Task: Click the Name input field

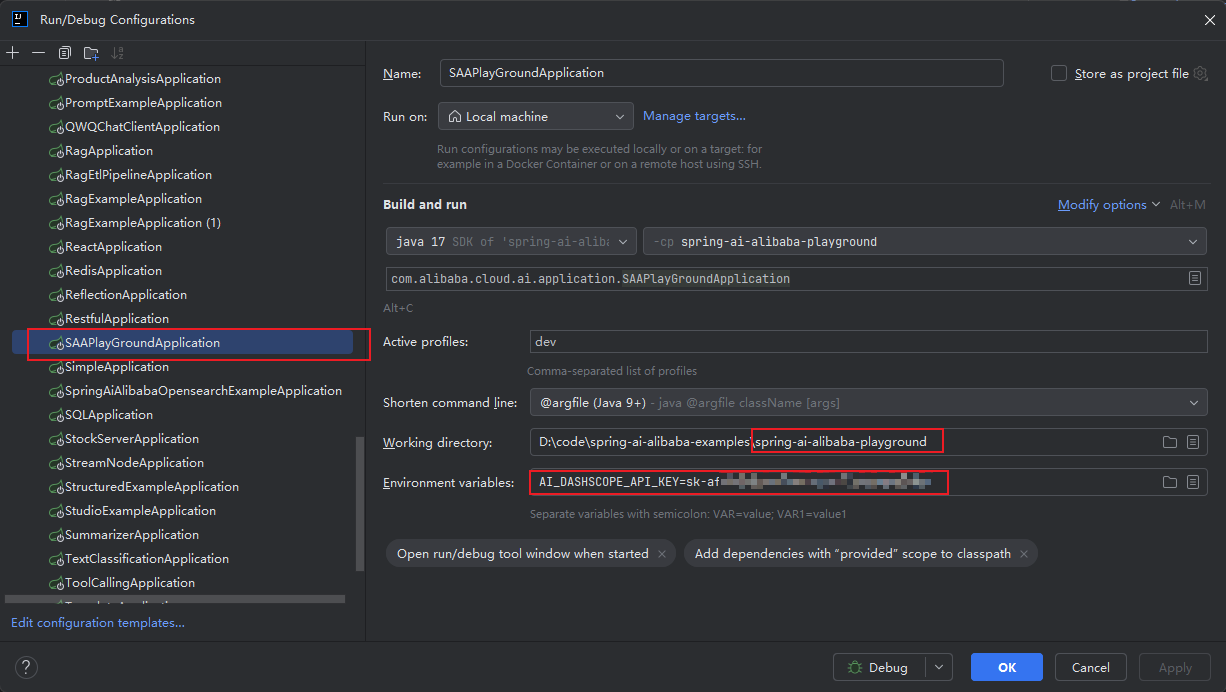Action: pyautogui.click(x=721, y=73)
